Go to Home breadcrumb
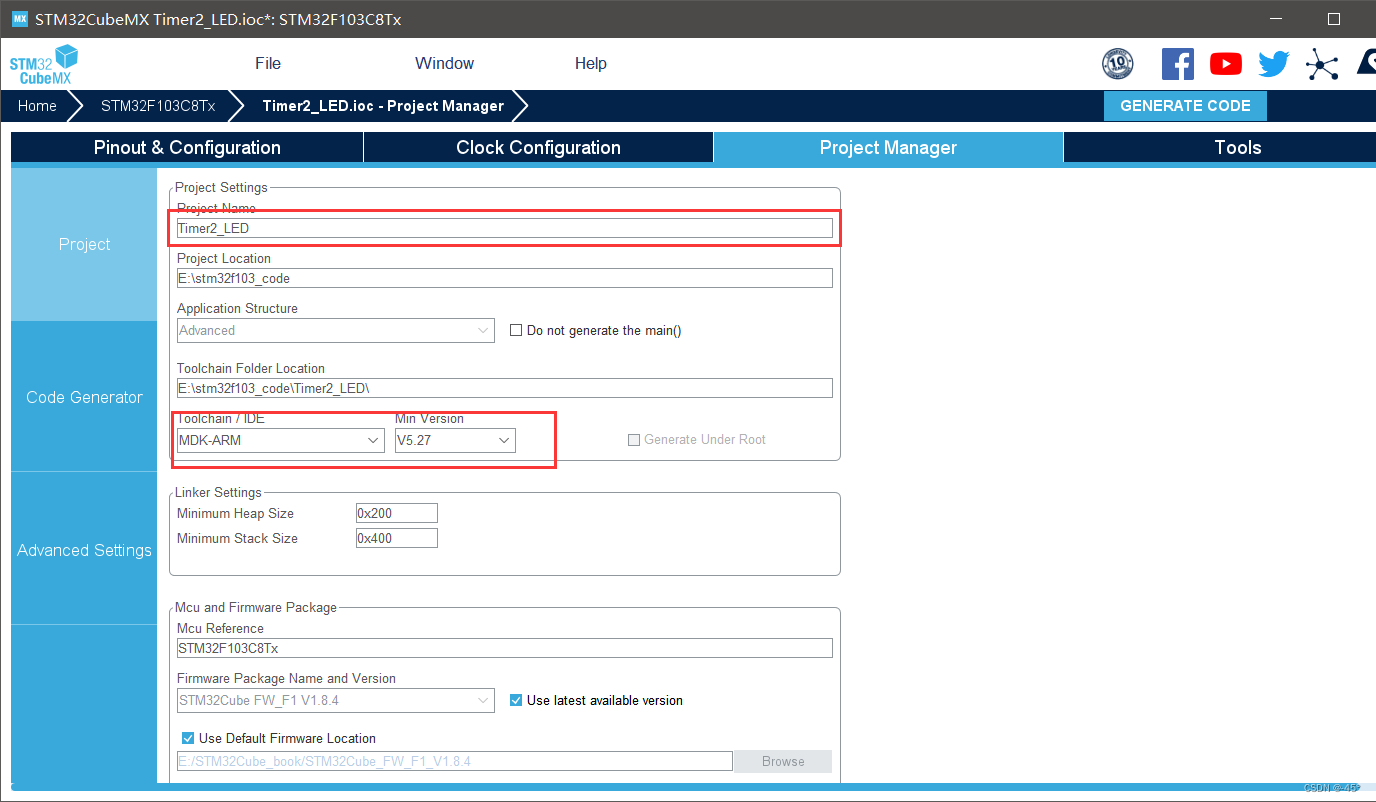Image resolution: width=1376 pixels, height=802 pixels. [x=37, y=105]
